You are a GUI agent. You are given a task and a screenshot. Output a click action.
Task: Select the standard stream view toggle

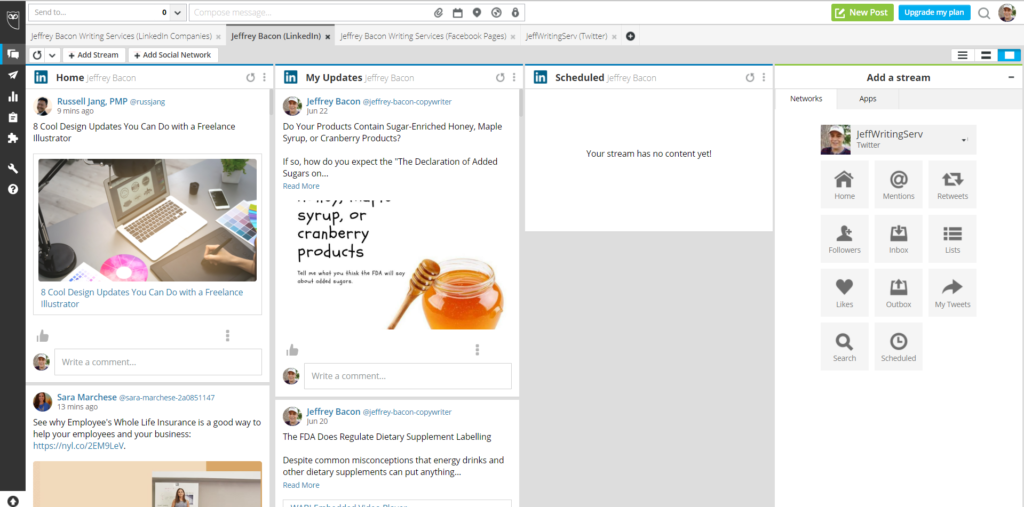[x=985, y=56]
